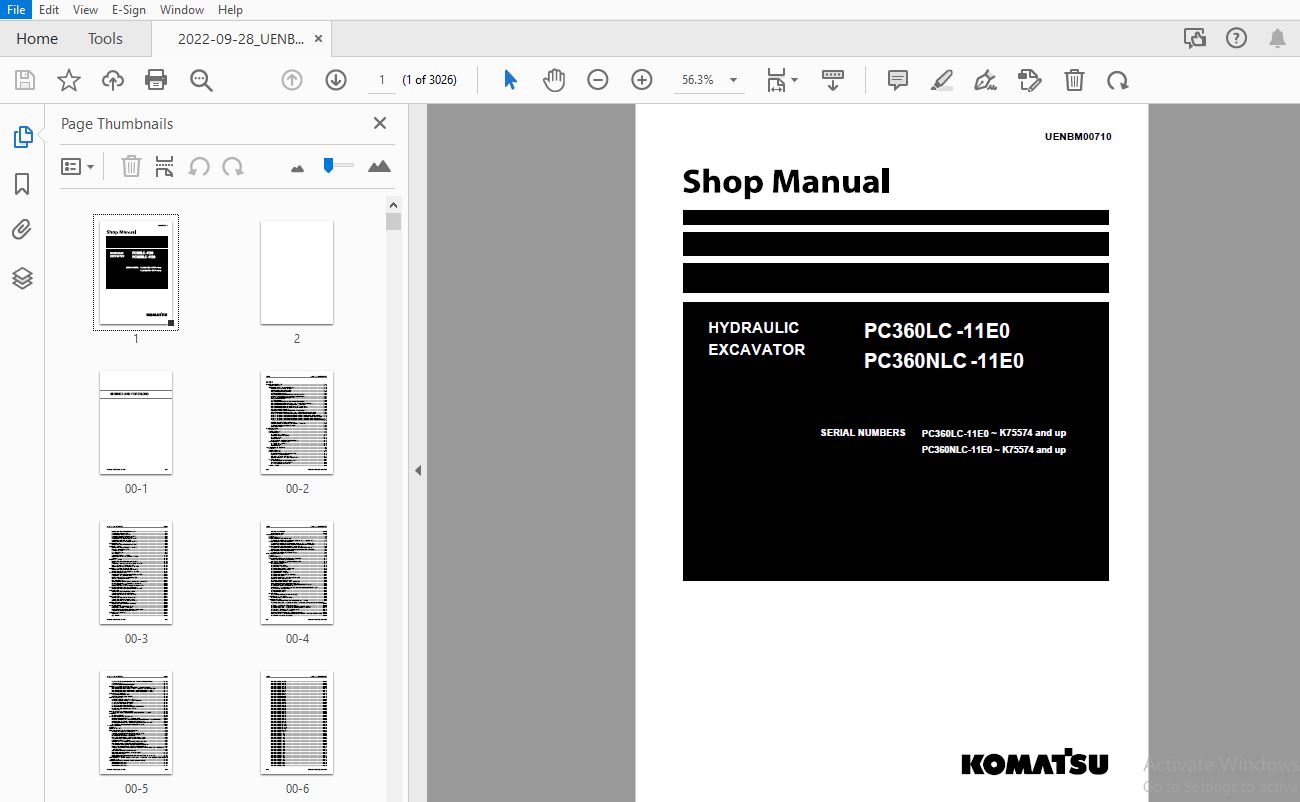Open the Help question mark icon
1300x802 pixels.
[1237, 39]
